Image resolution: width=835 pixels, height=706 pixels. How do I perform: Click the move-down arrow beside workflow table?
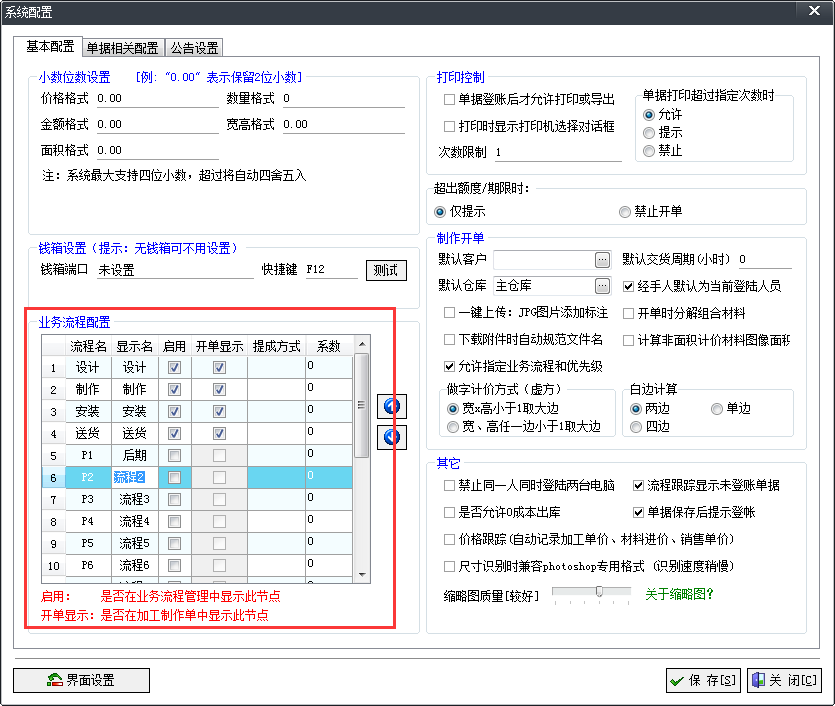point(392,436)
